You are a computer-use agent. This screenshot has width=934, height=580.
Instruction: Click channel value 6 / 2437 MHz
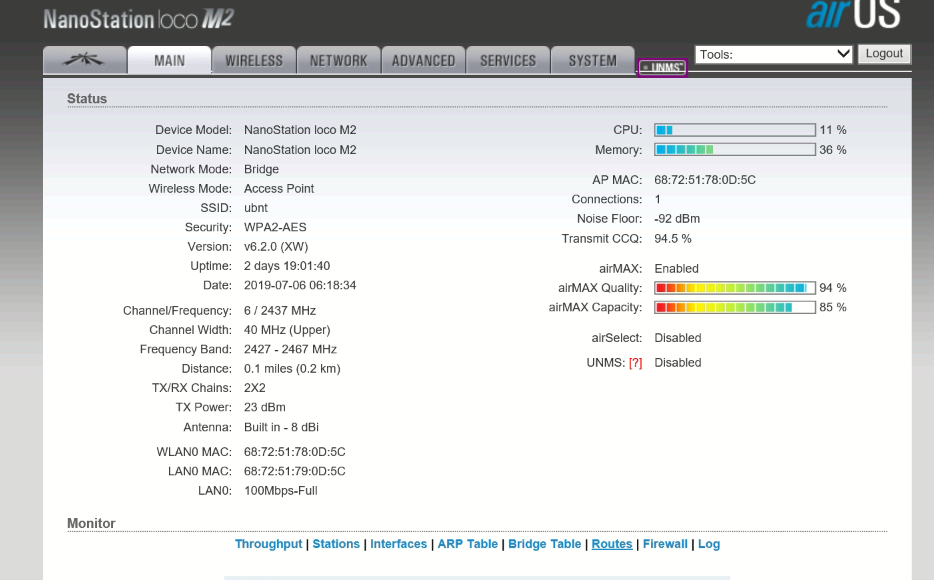[x=280, y=311]
